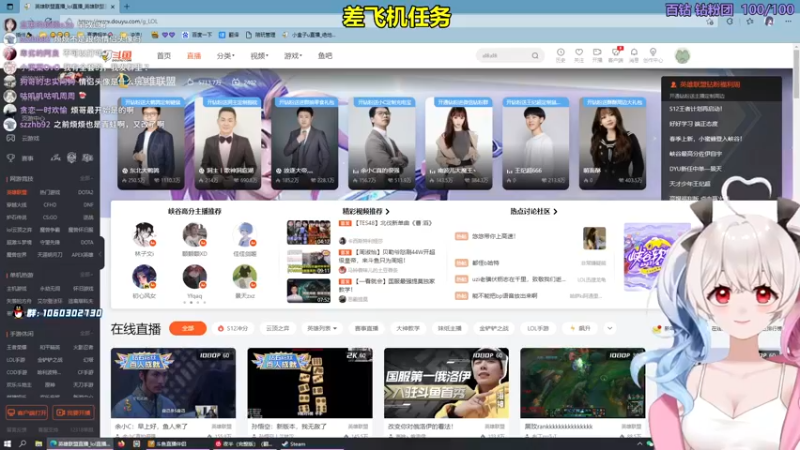The image size is (800, 450).
Task: Click the browser refresh icon near the star
Action: click(730, 21)
